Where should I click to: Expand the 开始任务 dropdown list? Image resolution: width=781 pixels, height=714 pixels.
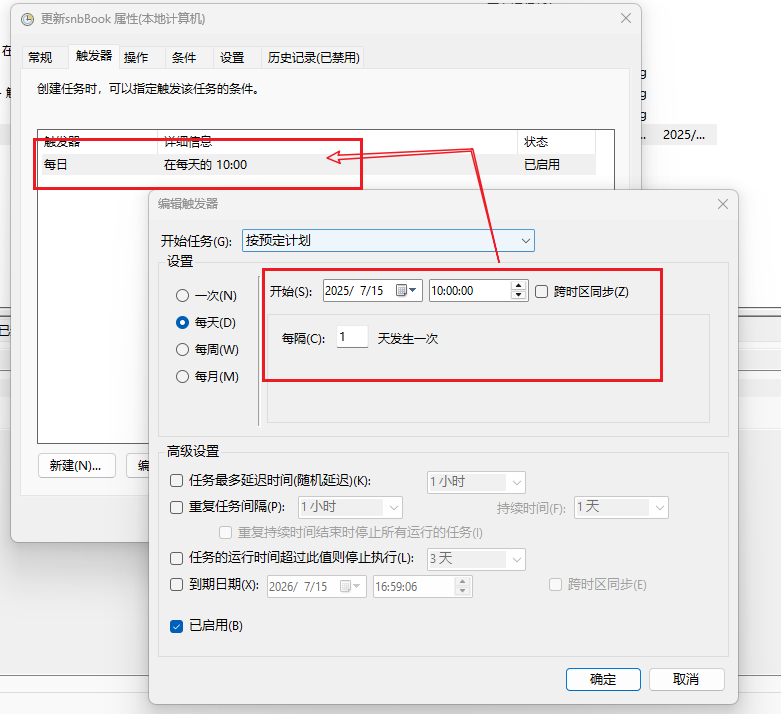tap(525, 241)
